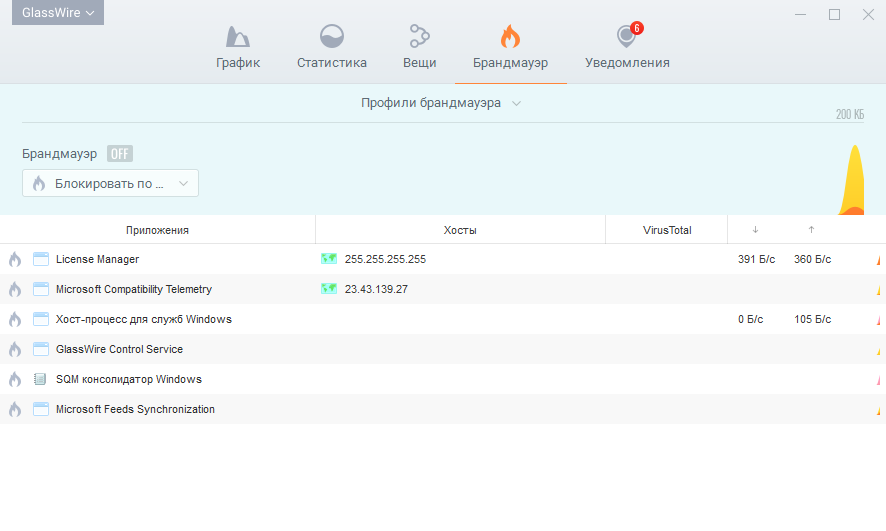Sort by the VirusTotal column header

[x=667, y=230]
